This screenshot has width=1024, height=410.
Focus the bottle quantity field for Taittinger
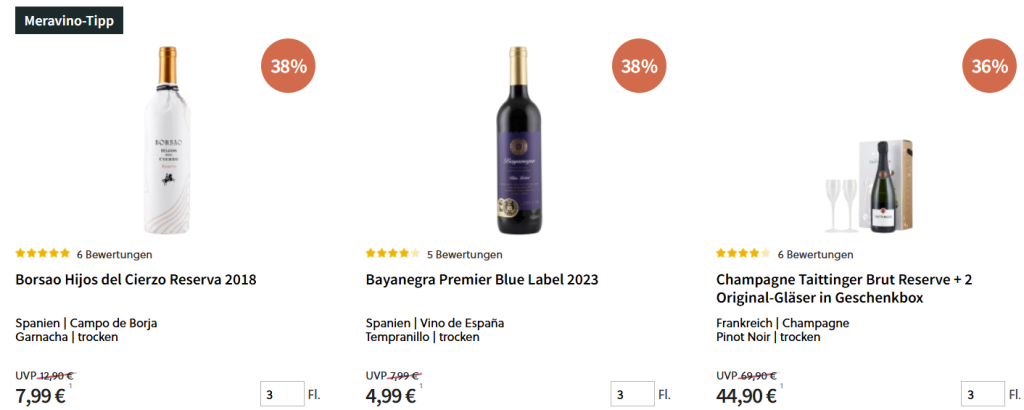(982, 395)
